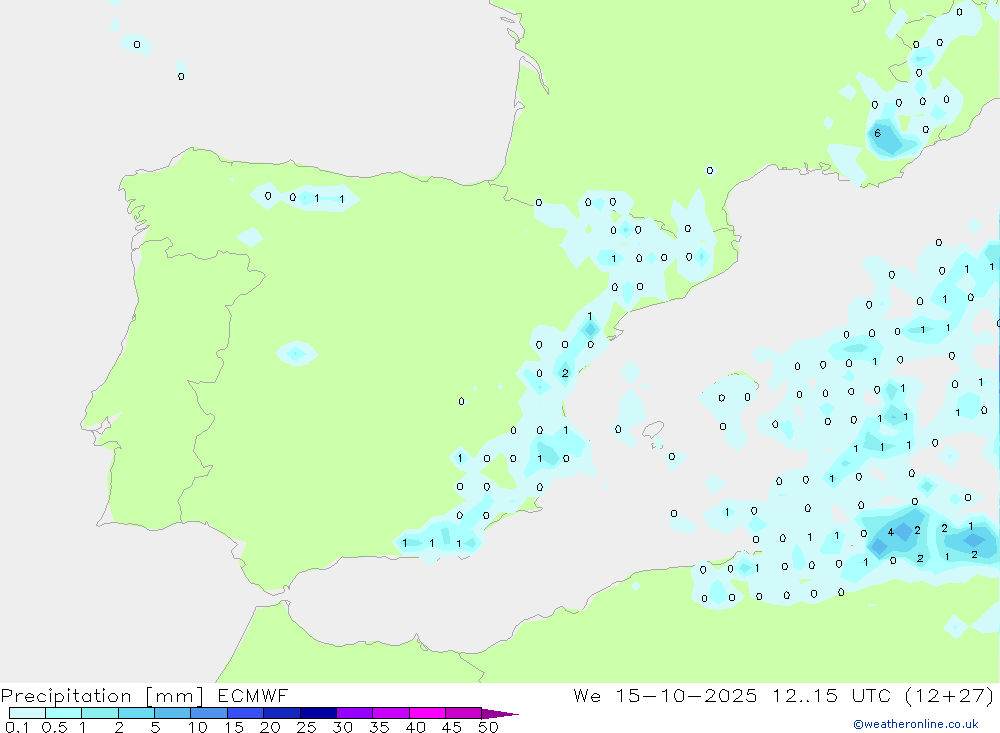Click the 'We 15-10-2025' date text
The width and height of the screenshot is (1000, 733).
[665, 695]
